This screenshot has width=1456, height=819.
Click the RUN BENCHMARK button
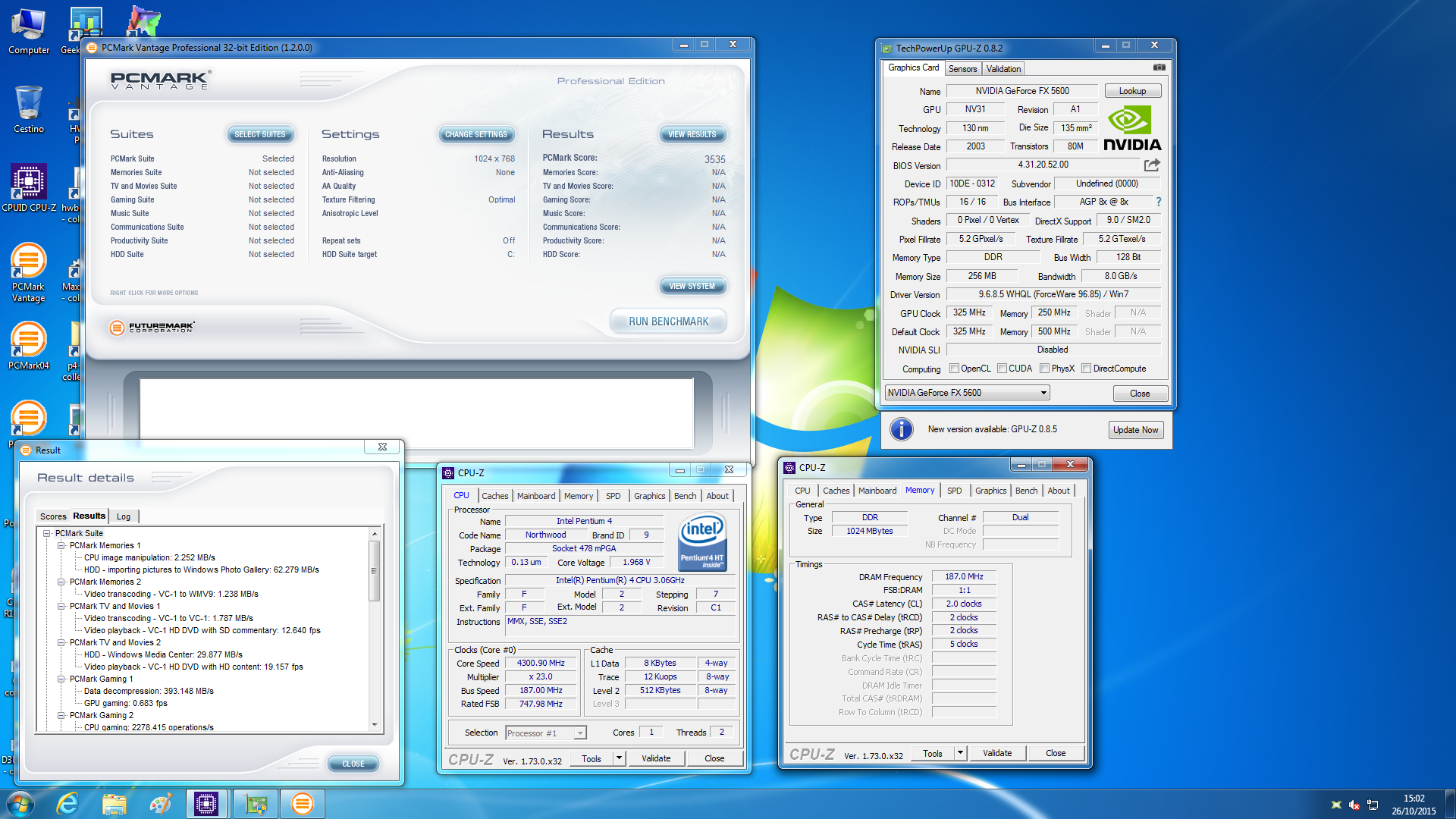click(x=668, y=322)
